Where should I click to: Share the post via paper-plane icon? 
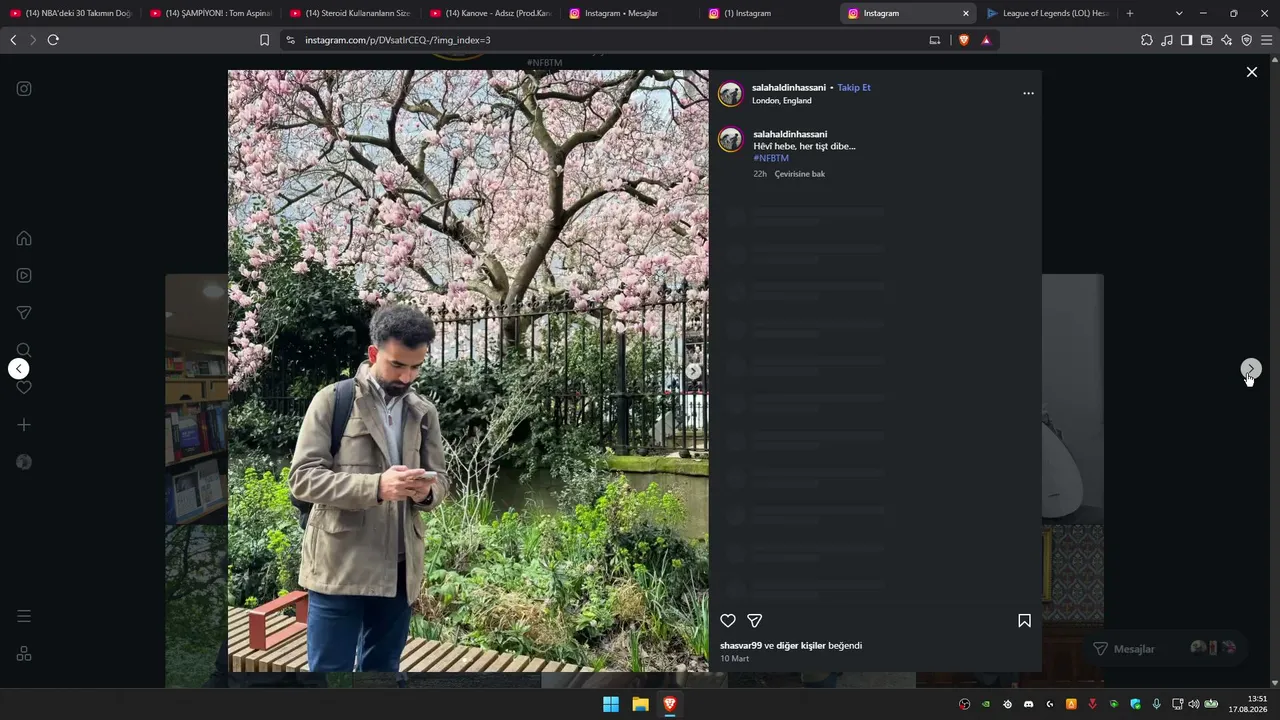(755, 621)
